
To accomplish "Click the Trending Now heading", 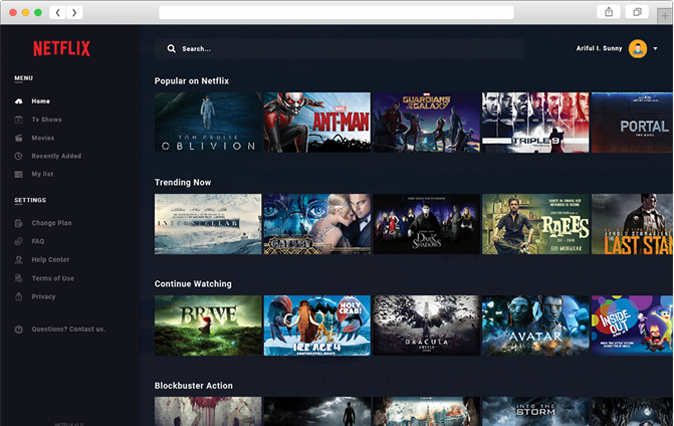I will (183, 182).
